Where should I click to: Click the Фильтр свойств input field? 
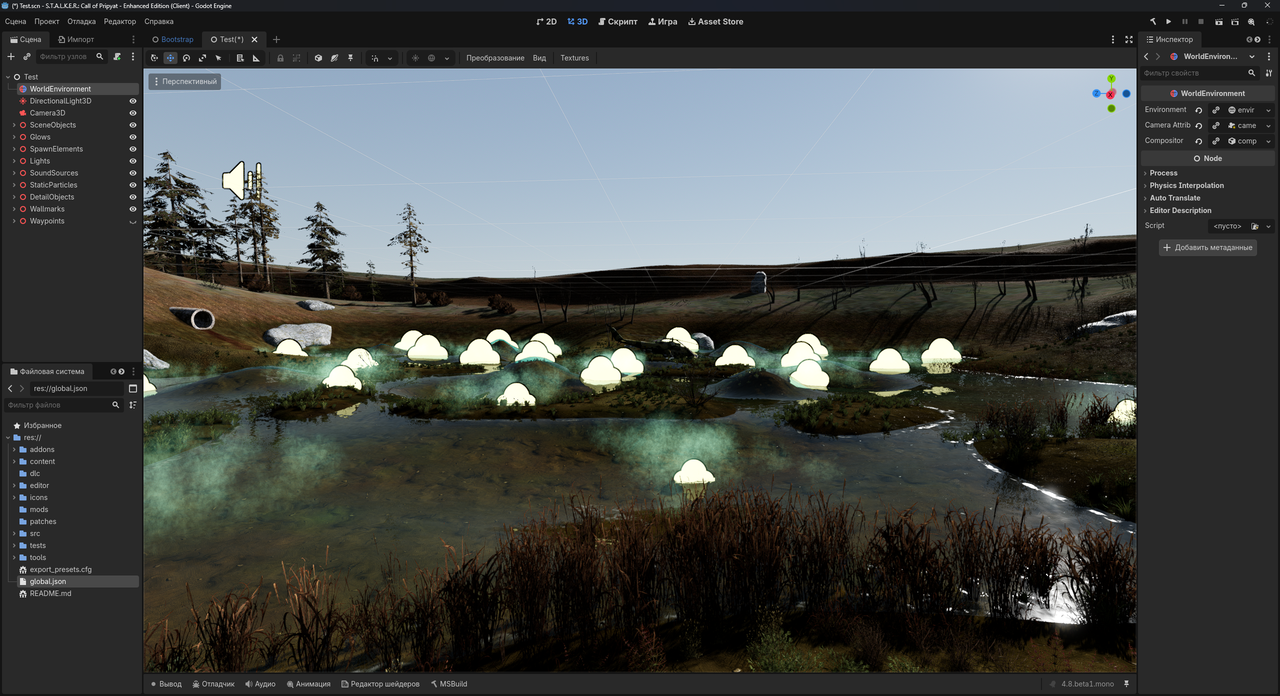click(1200, 73)
